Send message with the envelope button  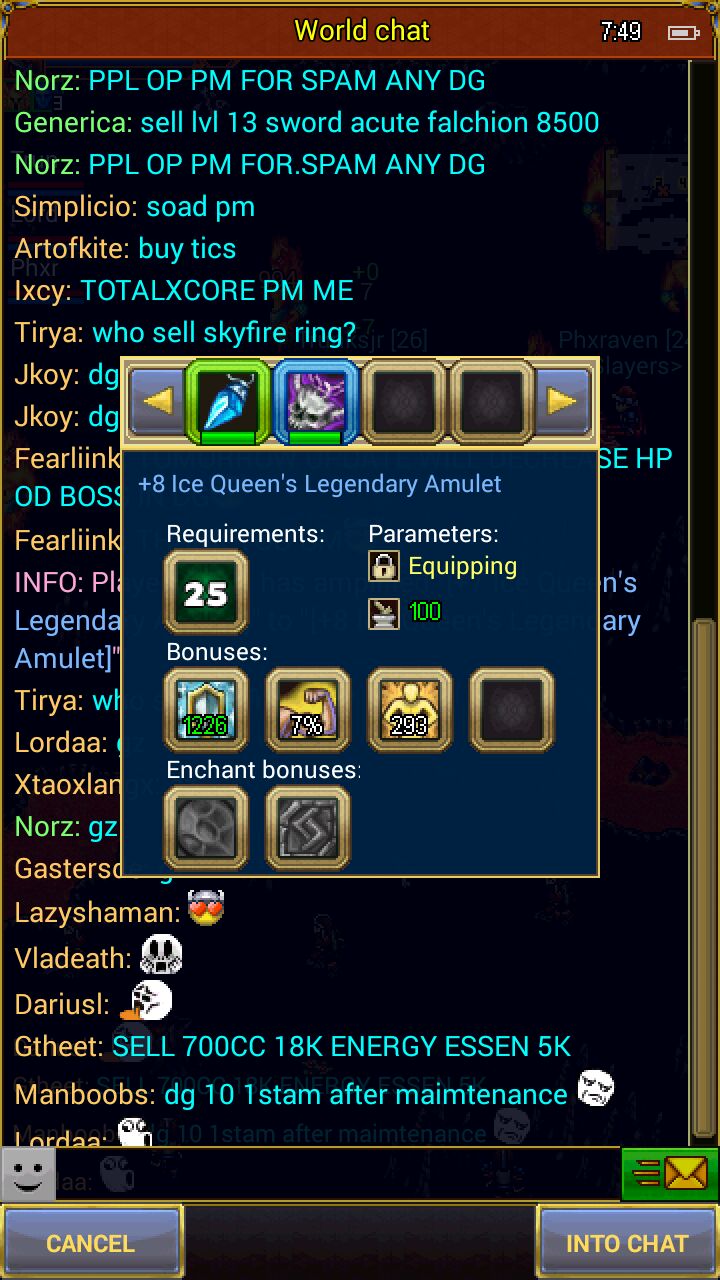(669, 1174)
